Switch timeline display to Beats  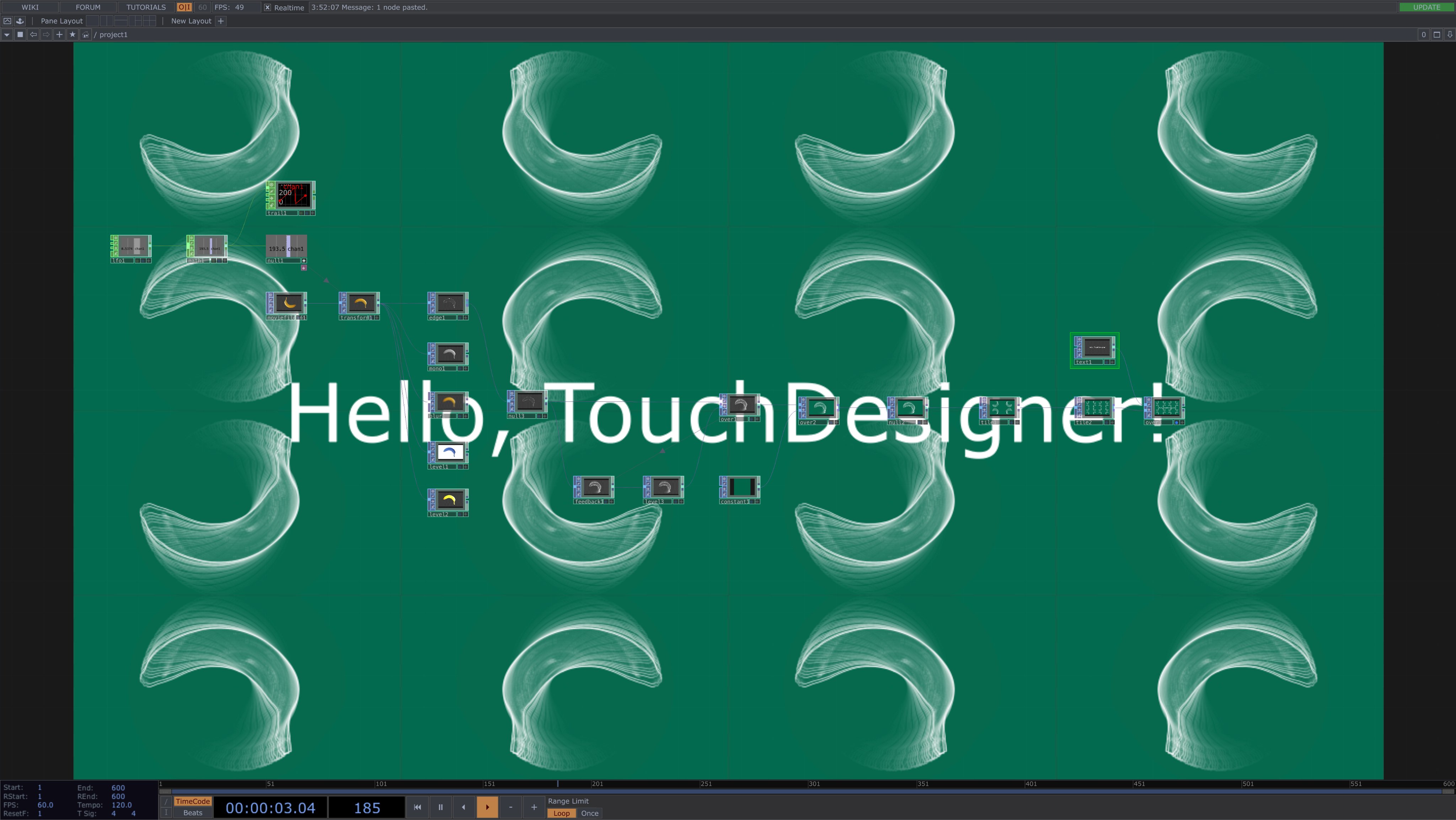192,813
